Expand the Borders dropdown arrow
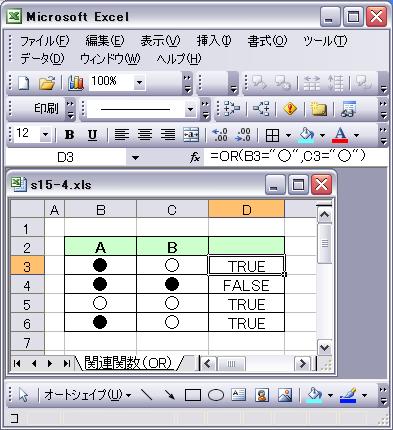 click(x=288, y=135)
